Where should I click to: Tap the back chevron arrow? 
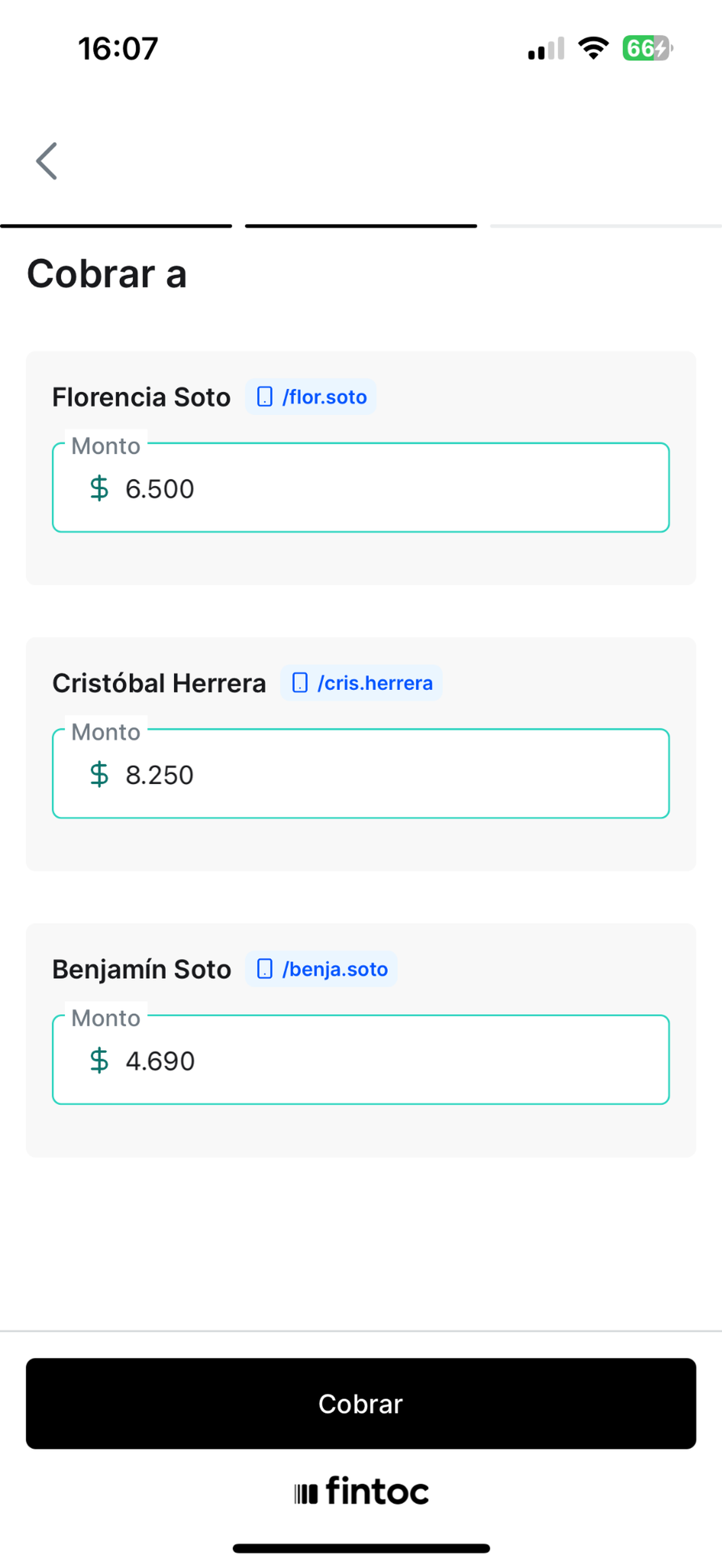click(46, 161)
